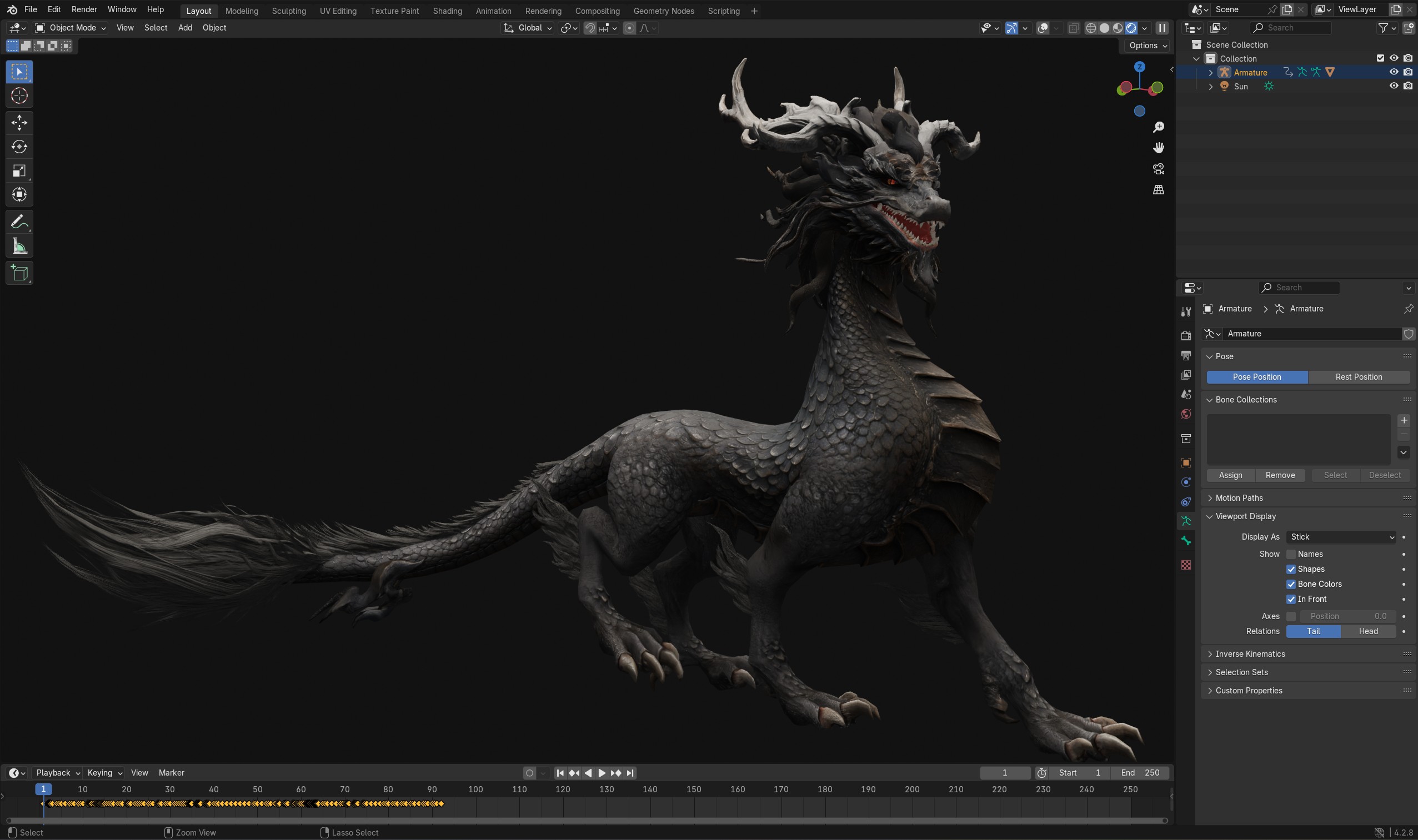Open the Object Mode dropdown
1418x840 pixels.
70,28
